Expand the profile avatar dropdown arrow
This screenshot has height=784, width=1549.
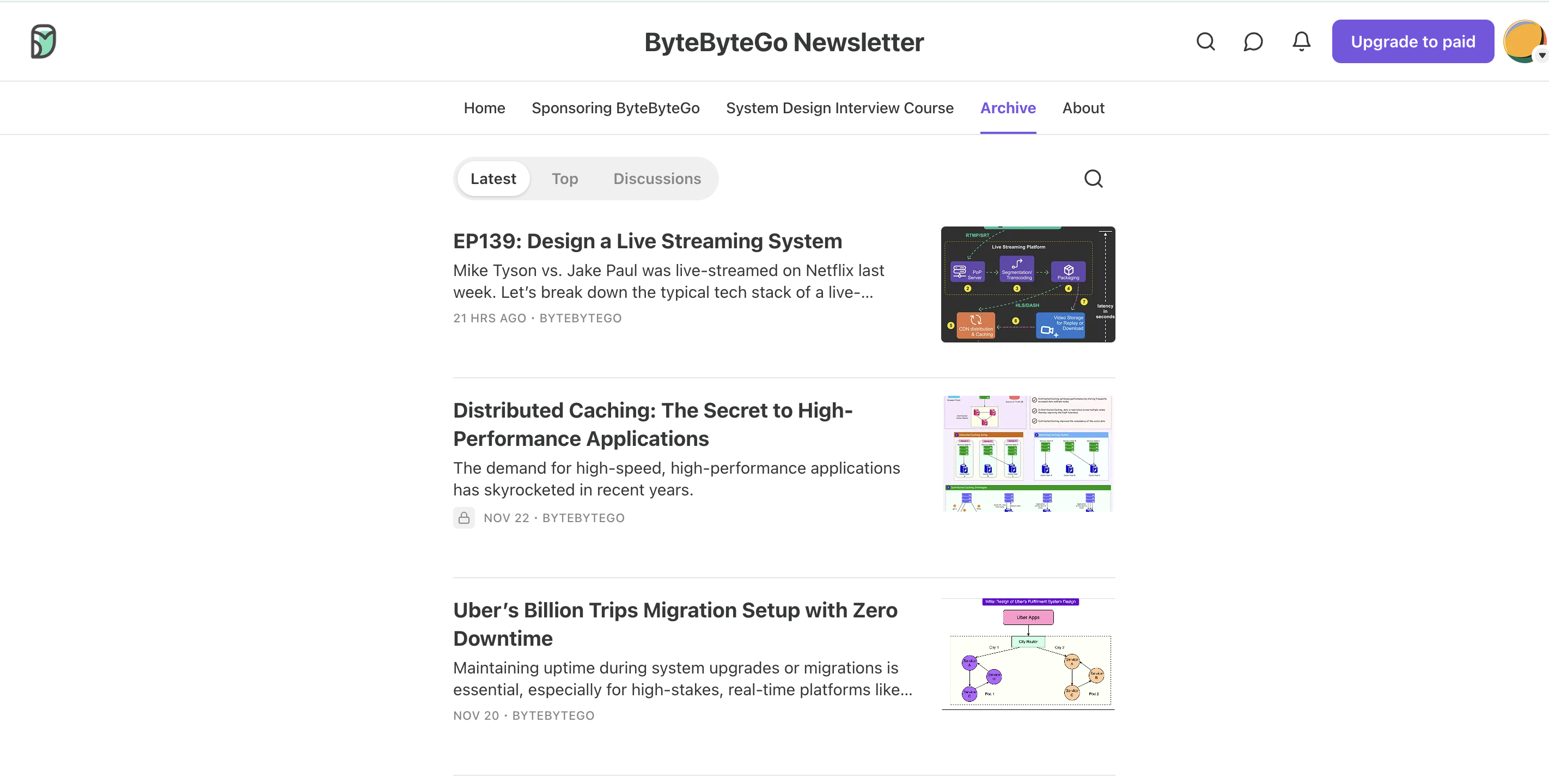tap(1542, 56)
